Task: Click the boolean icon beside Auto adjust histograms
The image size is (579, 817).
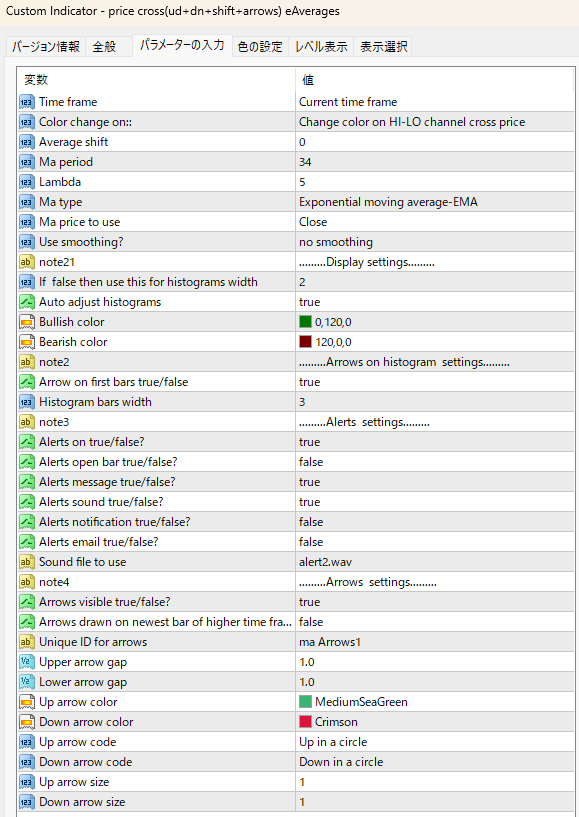Action: [x=27, y=302]
